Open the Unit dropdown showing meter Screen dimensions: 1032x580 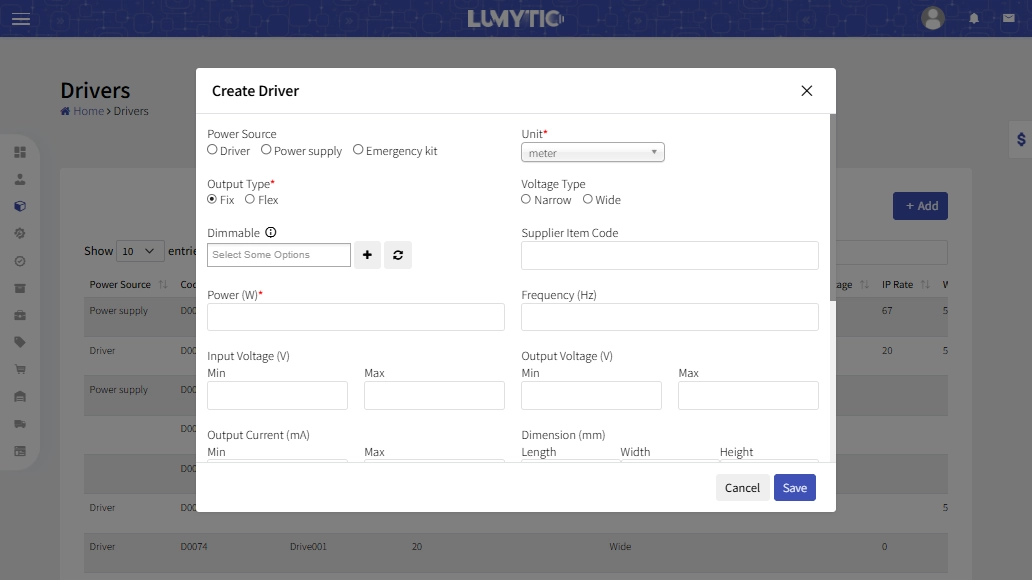[x=592, y=153]
